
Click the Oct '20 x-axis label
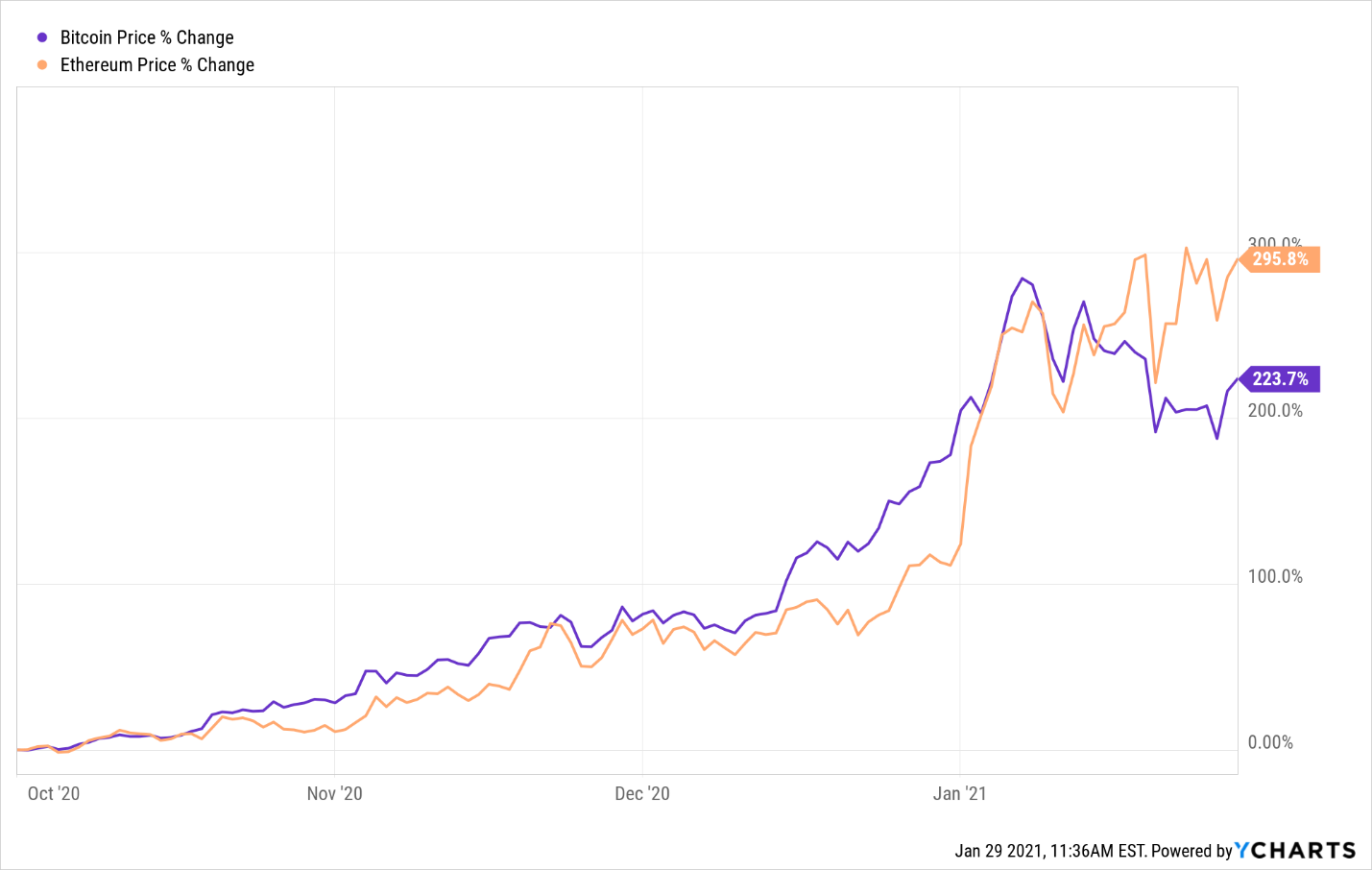(x=54, y=793)
